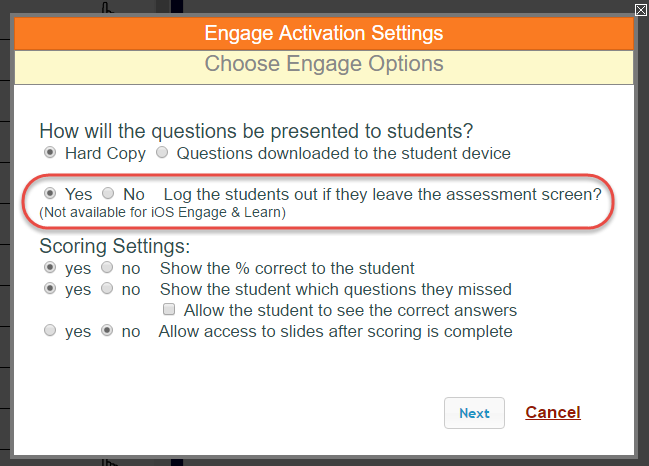
Task: Click the Log the students out question text
Action: click(x=382, y=194)
